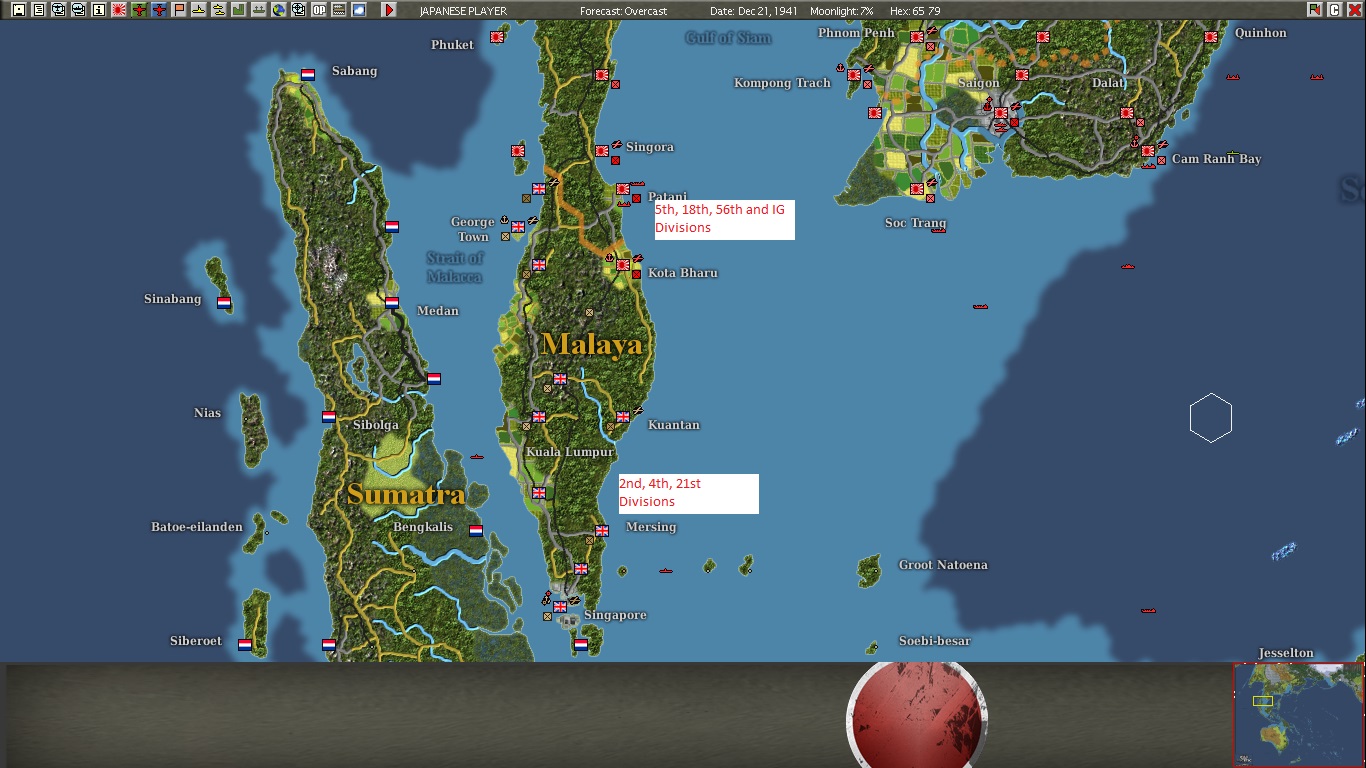Viewport: 1366px width, 768px height.
Task: Click the 'Singapore' map label
Action: 615,615
